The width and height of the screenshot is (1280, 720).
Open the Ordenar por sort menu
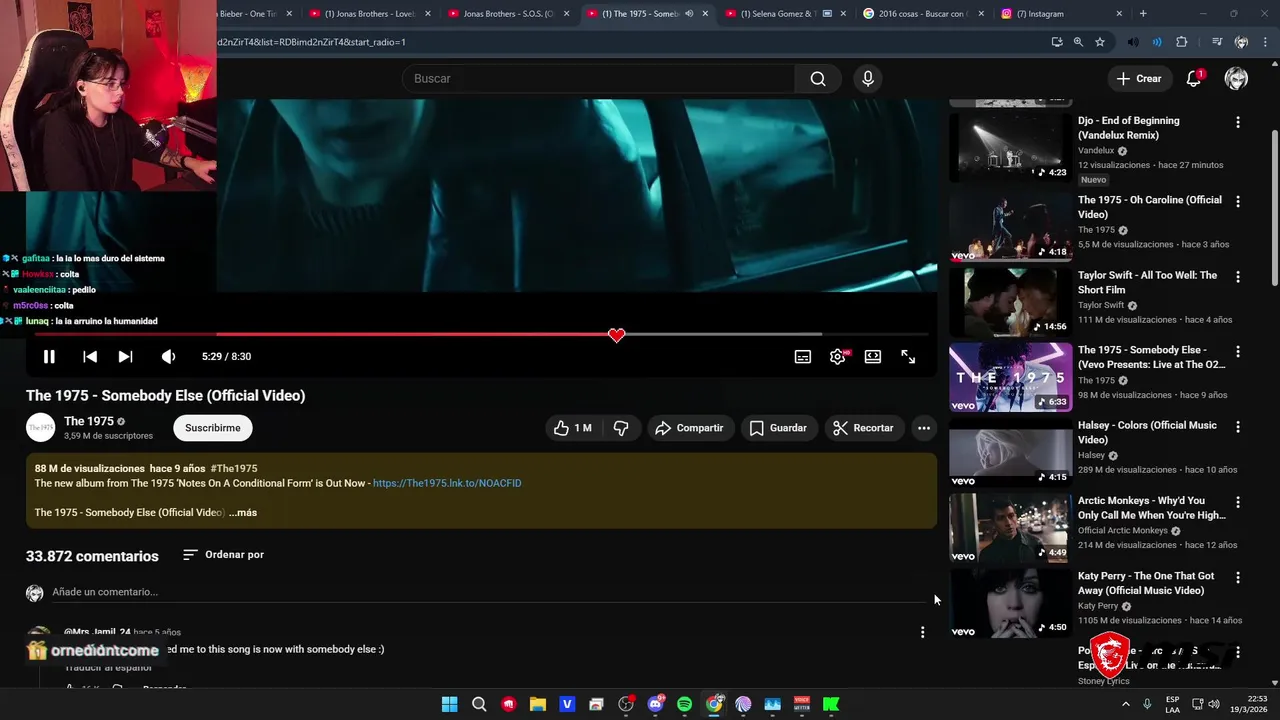pos(224,554)
